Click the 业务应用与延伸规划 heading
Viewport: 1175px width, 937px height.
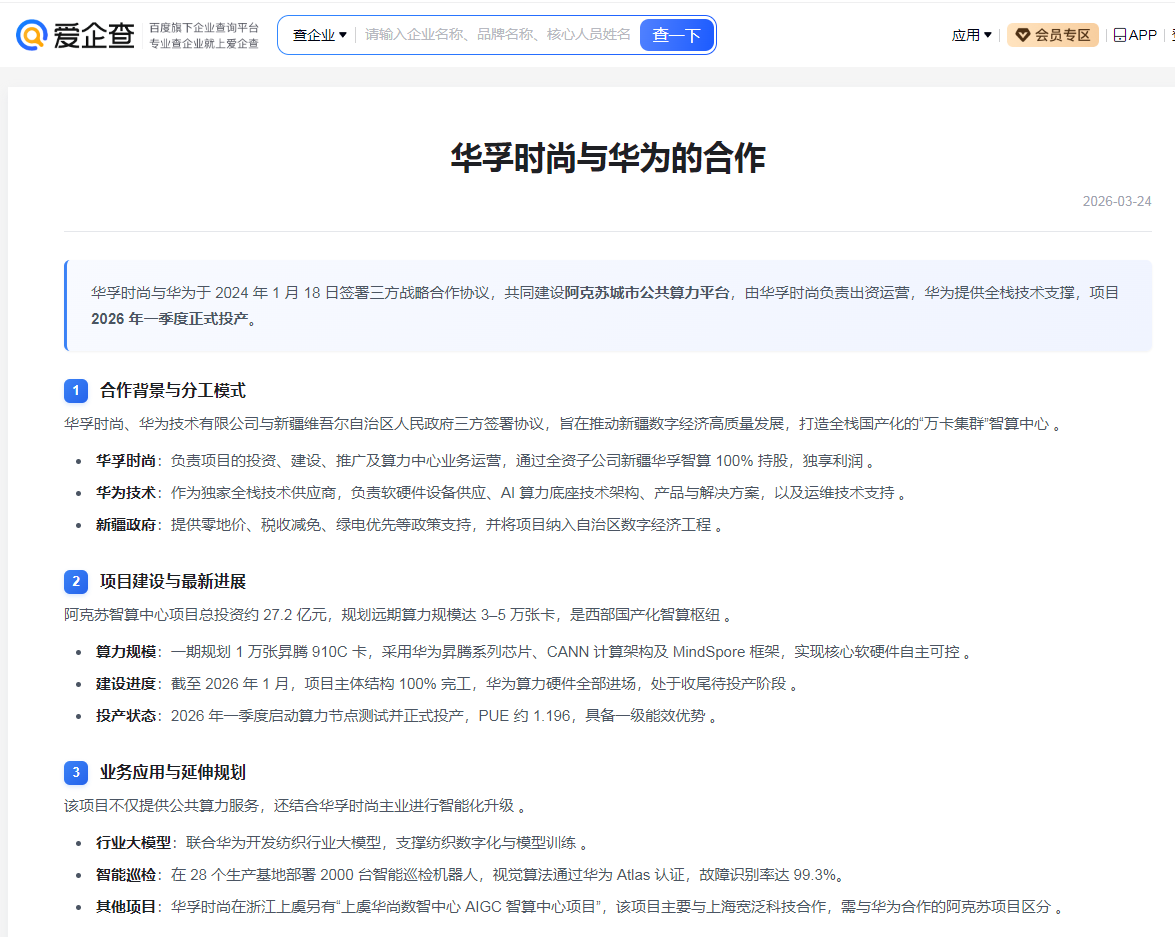coord(172,772)
